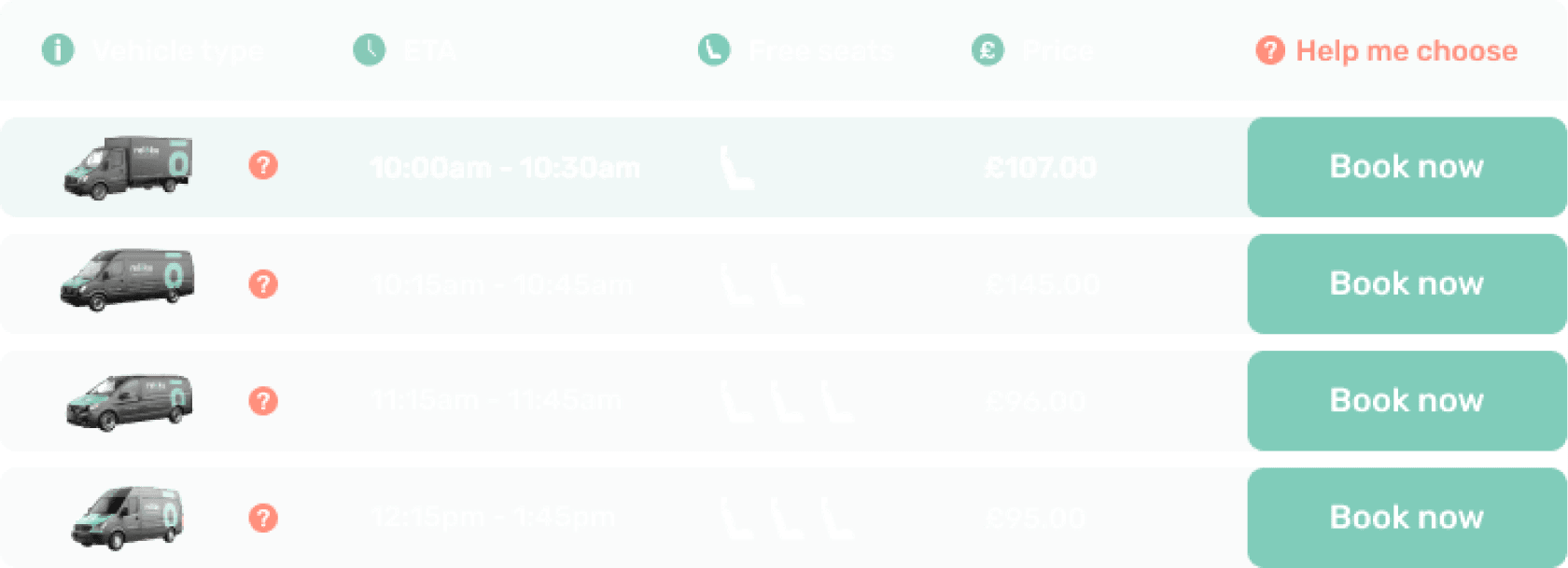Open vehicle details for the 10:00am box truck
Image resolution: width=1568 pixels, height=568 pixels.
[x=264, y=166]
